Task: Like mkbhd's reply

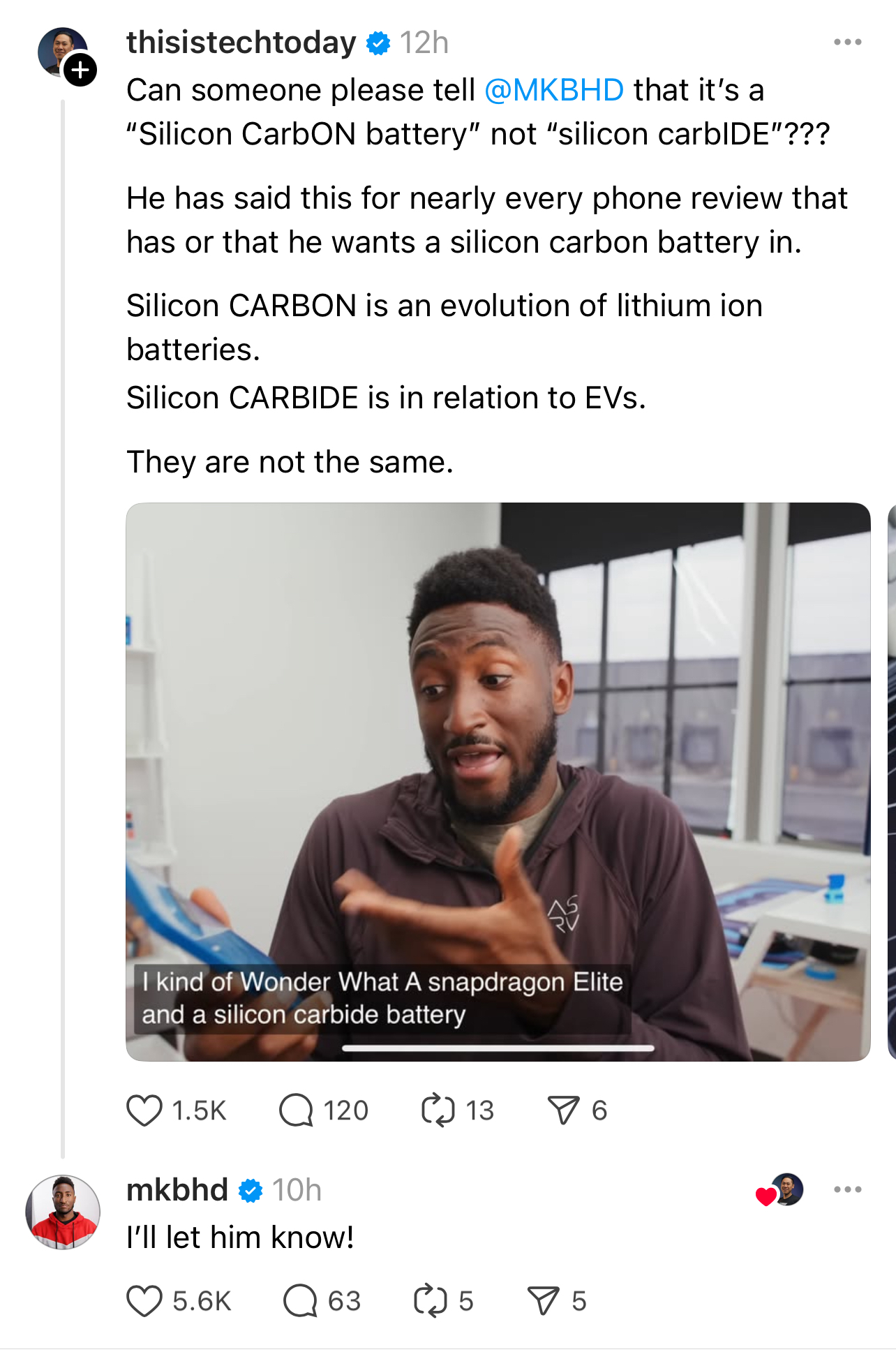Action: 144,1301
